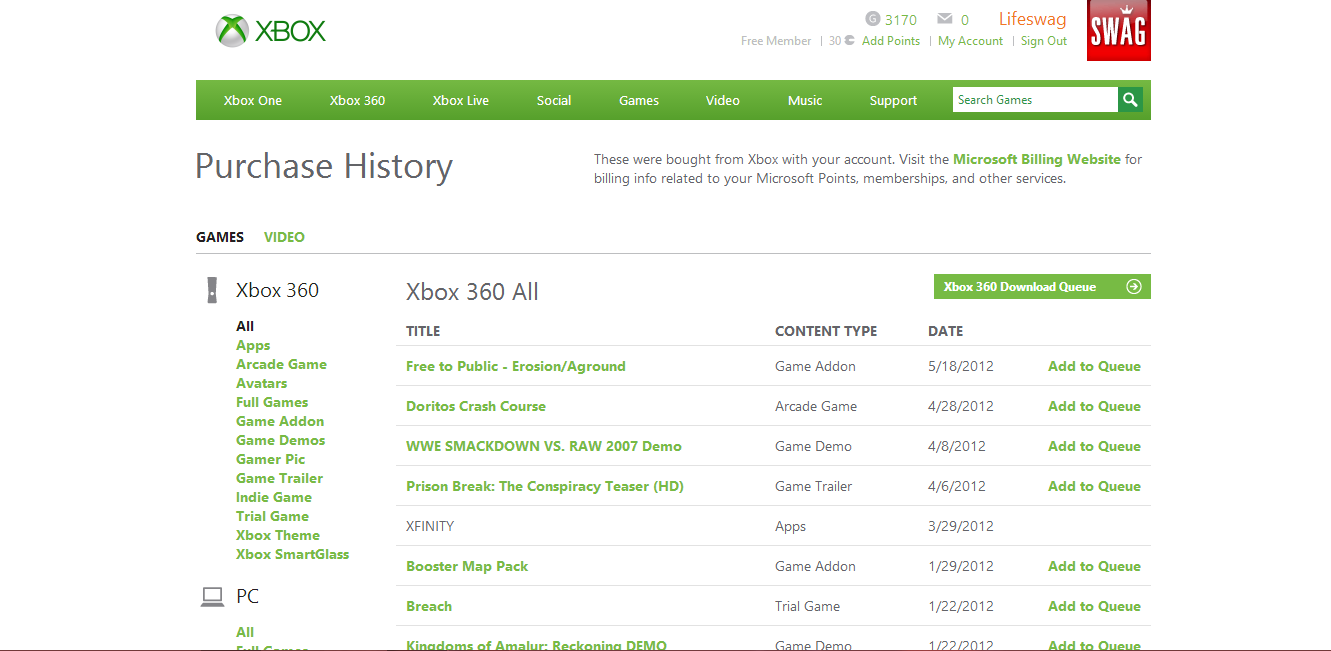Click the XFINITY row title
The width and height of the screenshot is (1331, 651).
[430, 526]
